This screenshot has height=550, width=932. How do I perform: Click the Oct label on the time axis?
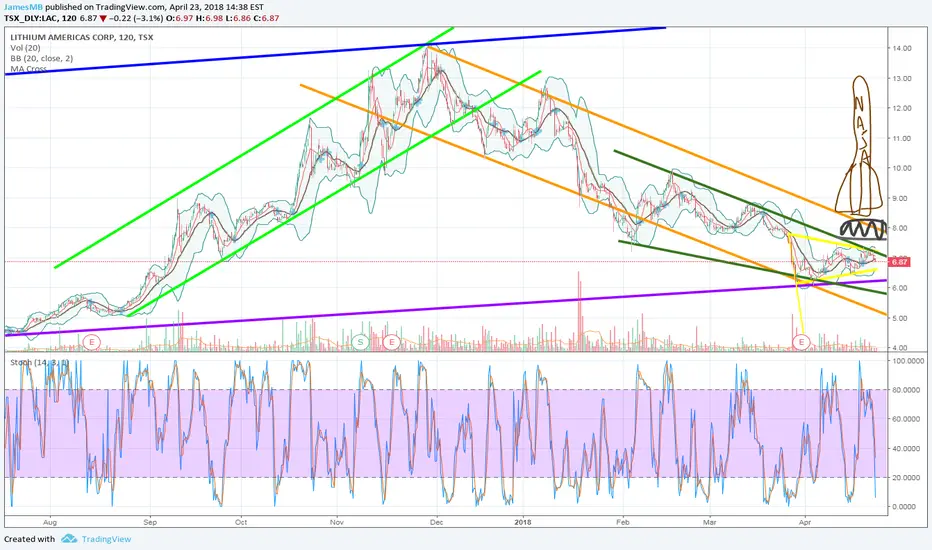pos(241,523)
